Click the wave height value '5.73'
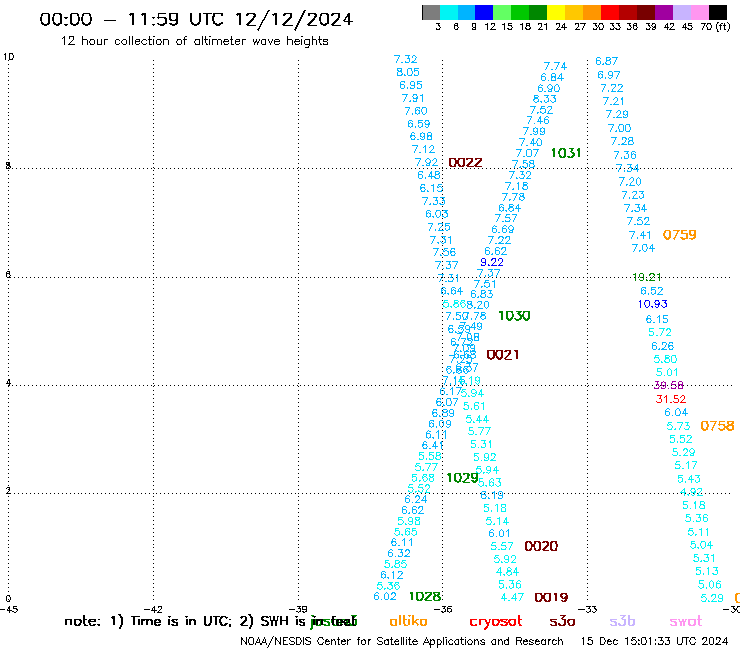The image size is (740, 650). (678, 426)
